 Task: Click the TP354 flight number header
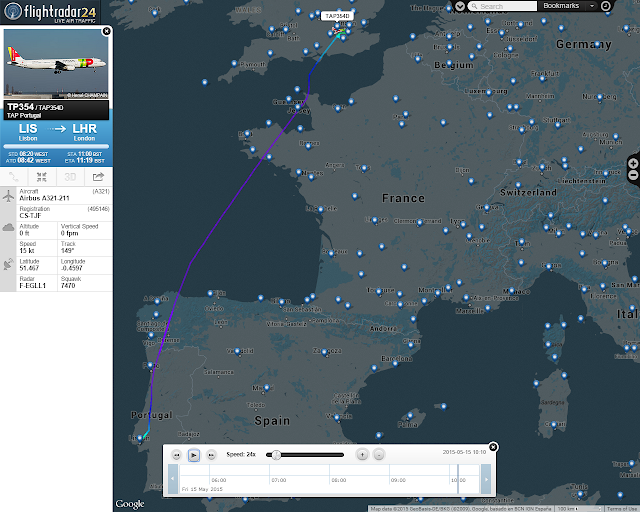20,107
